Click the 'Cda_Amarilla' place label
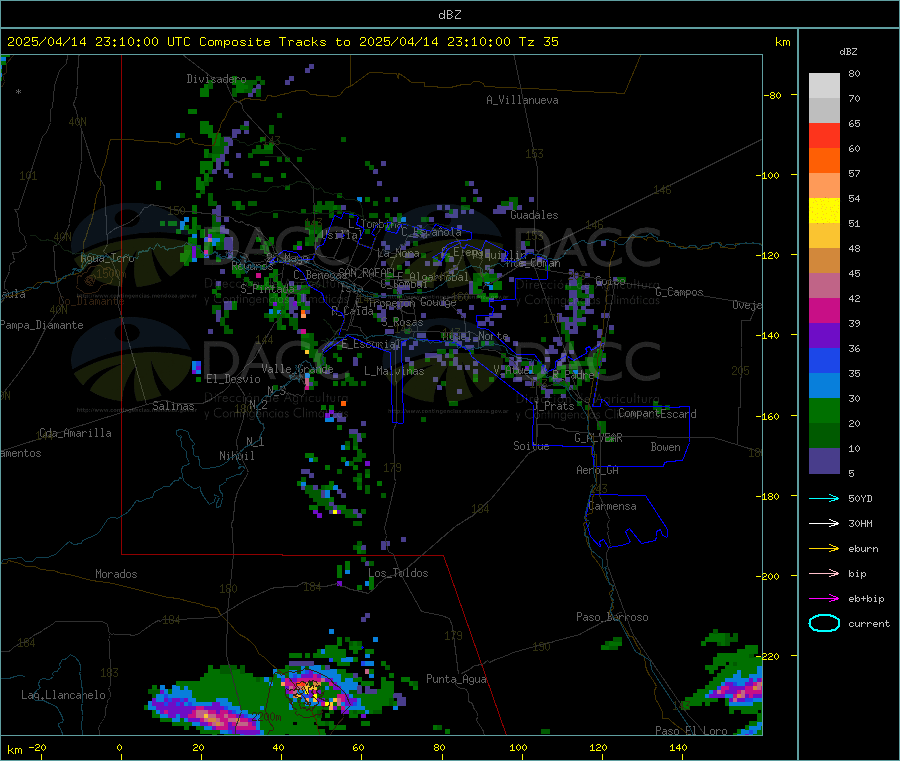 (x=76, y=433)
